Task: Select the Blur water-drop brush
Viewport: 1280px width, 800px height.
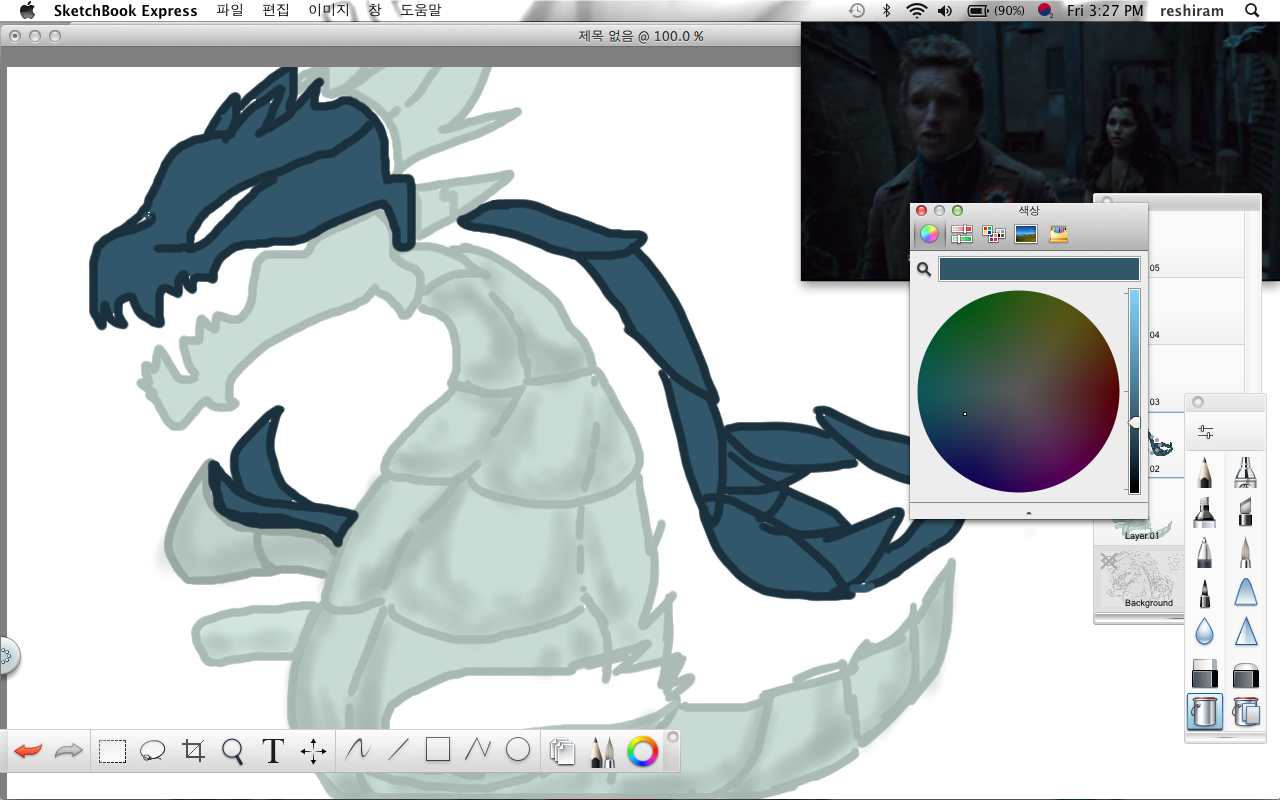Action: 1205,632
